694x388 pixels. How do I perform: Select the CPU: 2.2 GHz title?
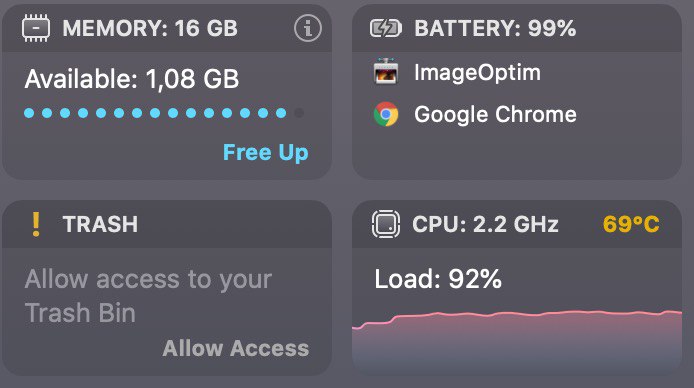pos(485,224)
